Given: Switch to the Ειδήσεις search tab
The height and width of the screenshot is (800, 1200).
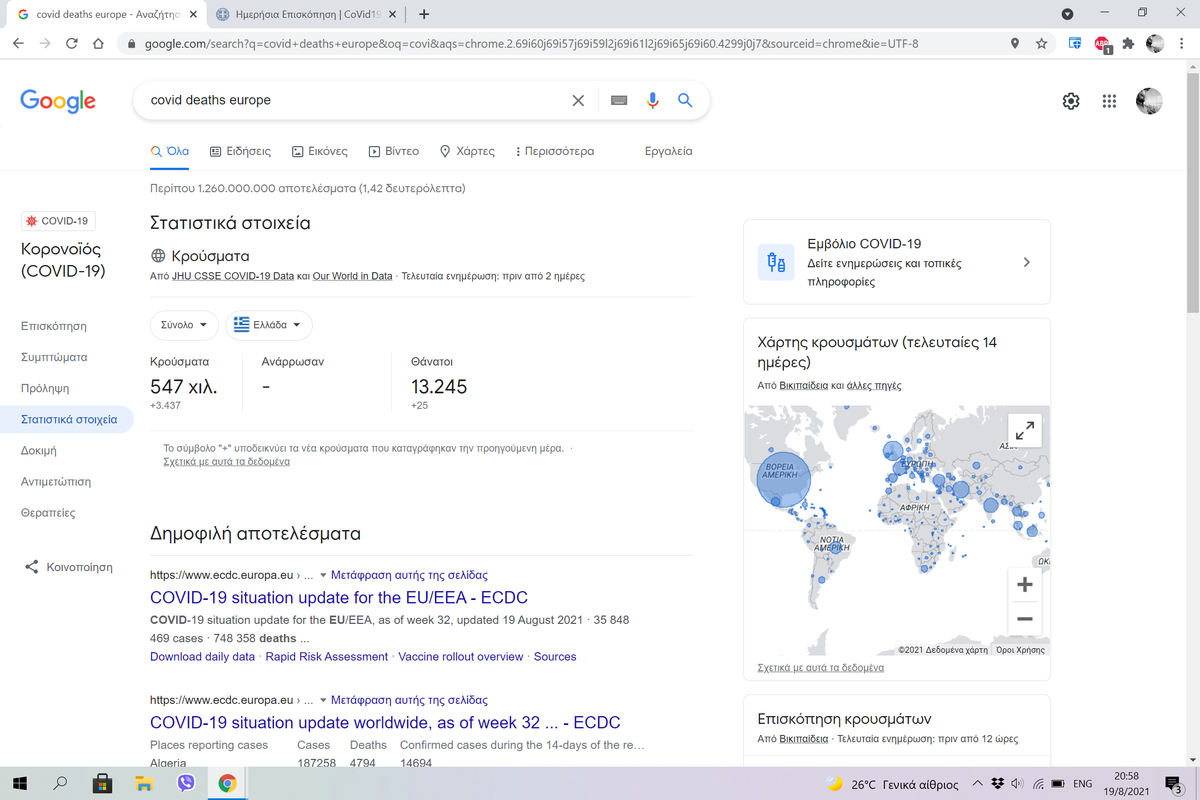Looking at the screenshot, I should point(240,151).
